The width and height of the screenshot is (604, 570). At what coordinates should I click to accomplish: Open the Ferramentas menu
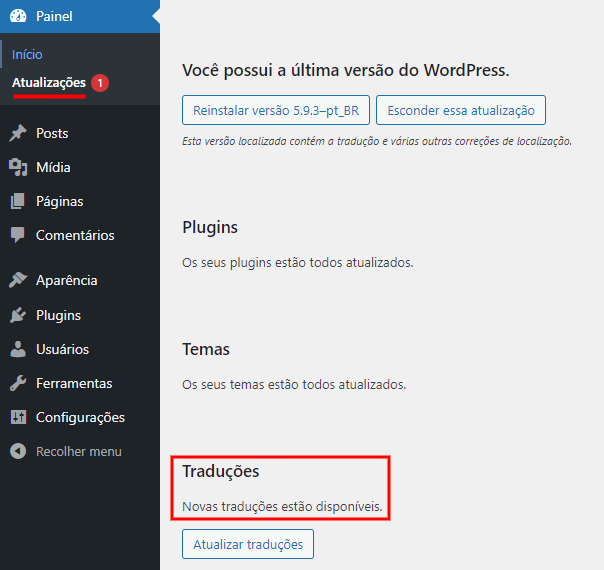click(80, 383)
